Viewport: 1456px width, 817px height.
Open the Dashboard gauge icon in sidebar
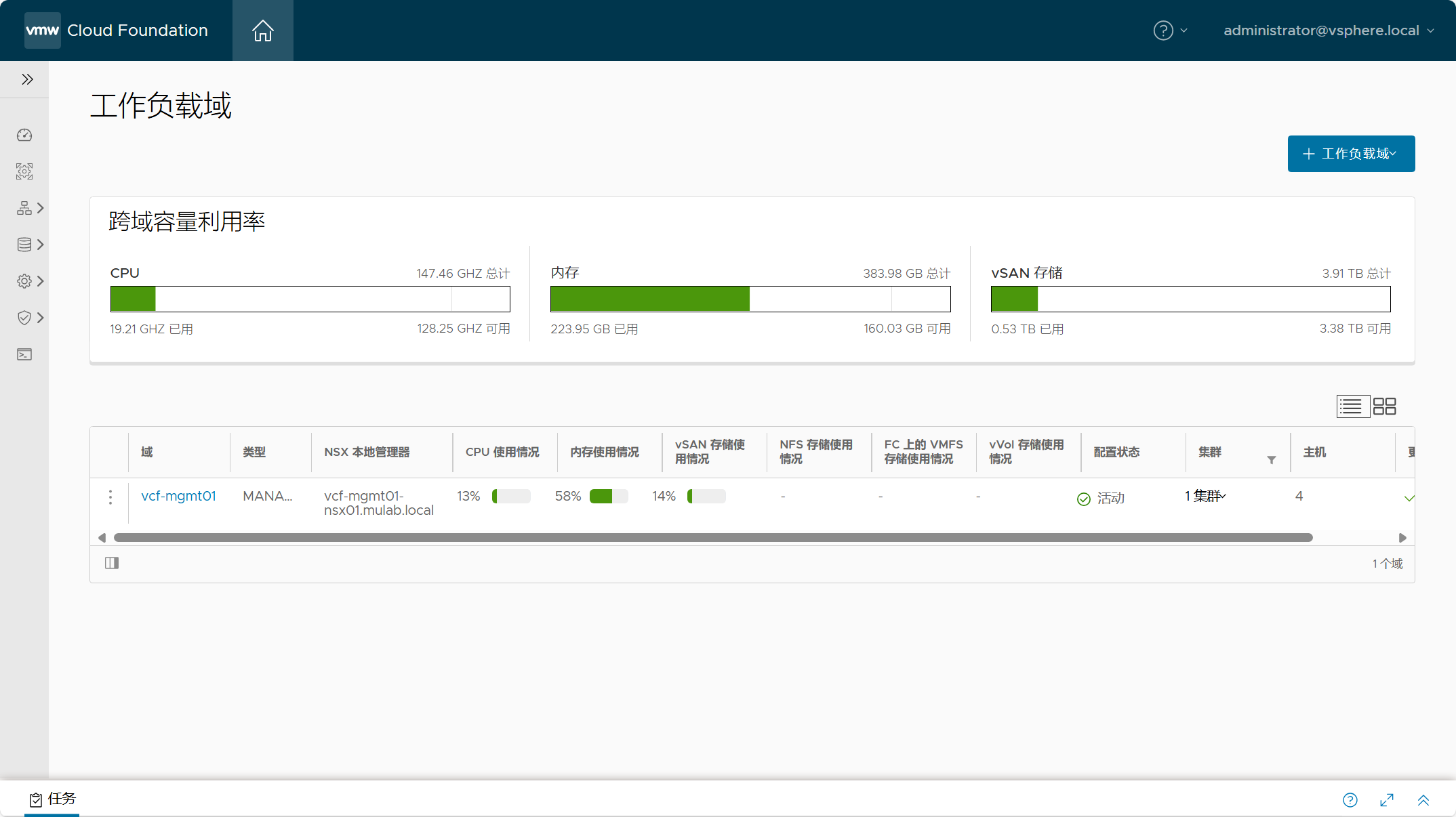tap(24, 135)
